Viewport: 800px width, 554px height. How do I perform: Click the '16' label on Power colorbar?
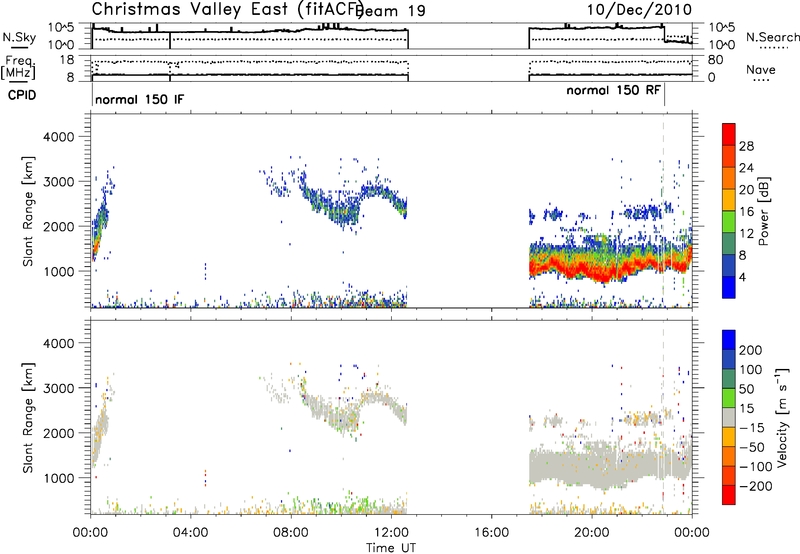[746, 212]
